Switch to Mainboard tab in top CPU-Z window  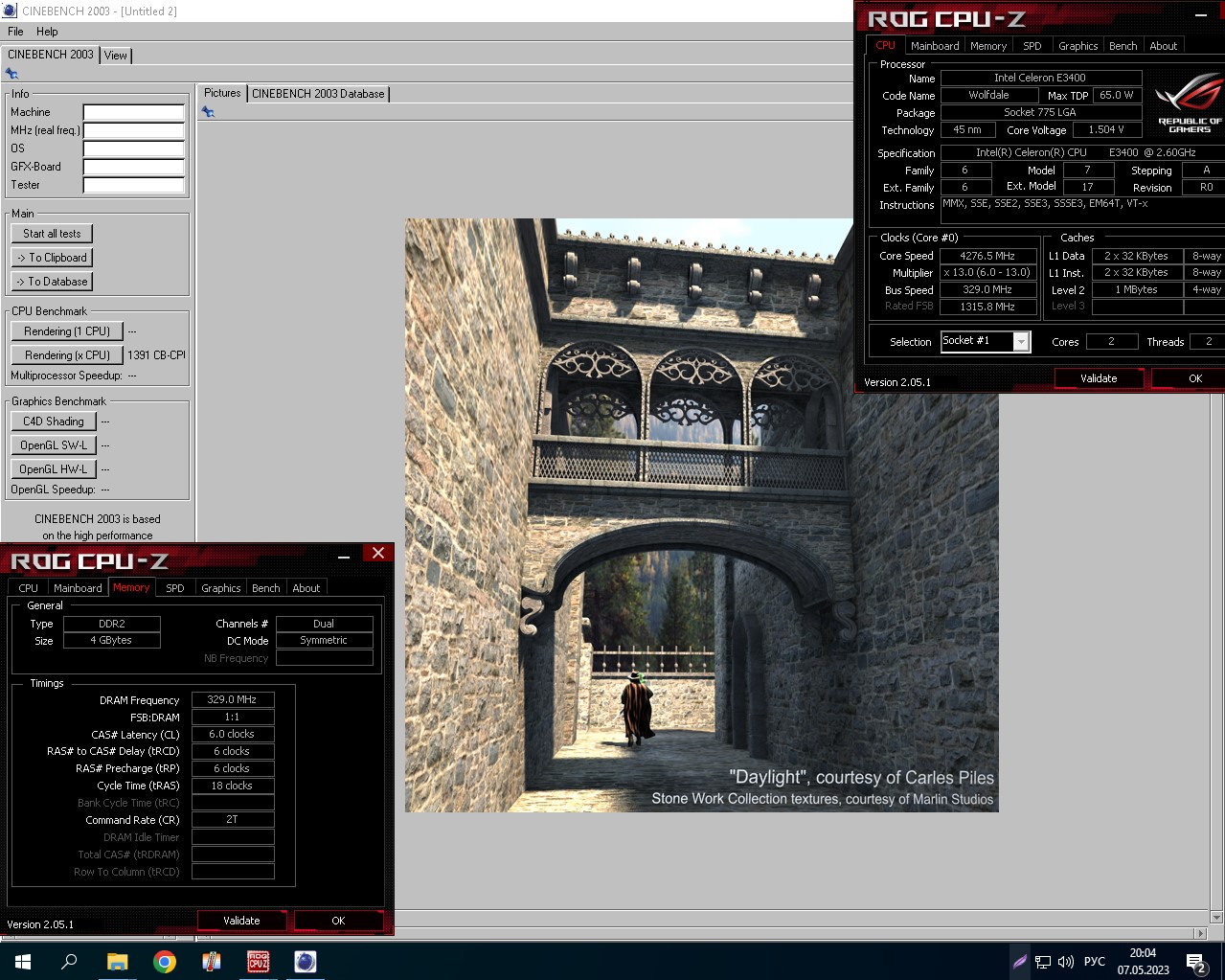(x=935, y=46)
